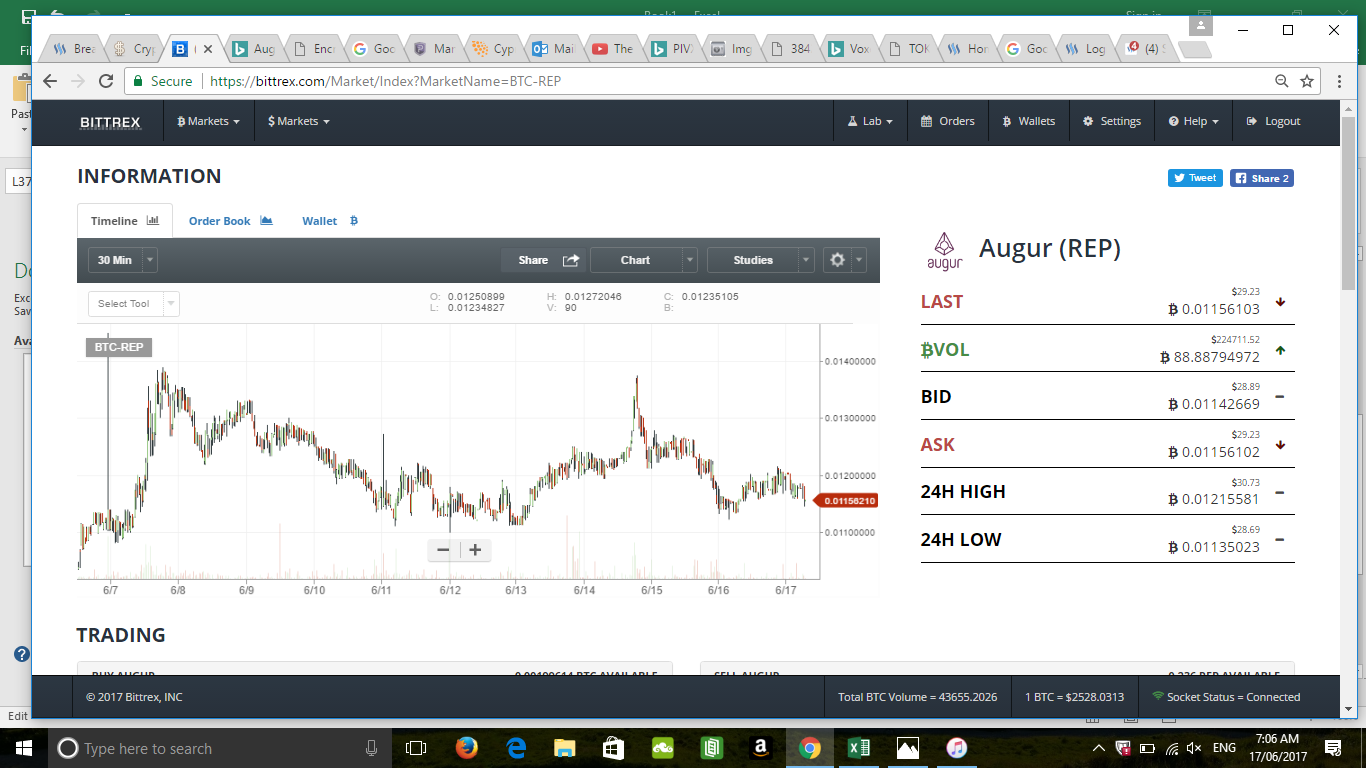Click the green up arrow beside BVOL

[x=1280, y=351]
